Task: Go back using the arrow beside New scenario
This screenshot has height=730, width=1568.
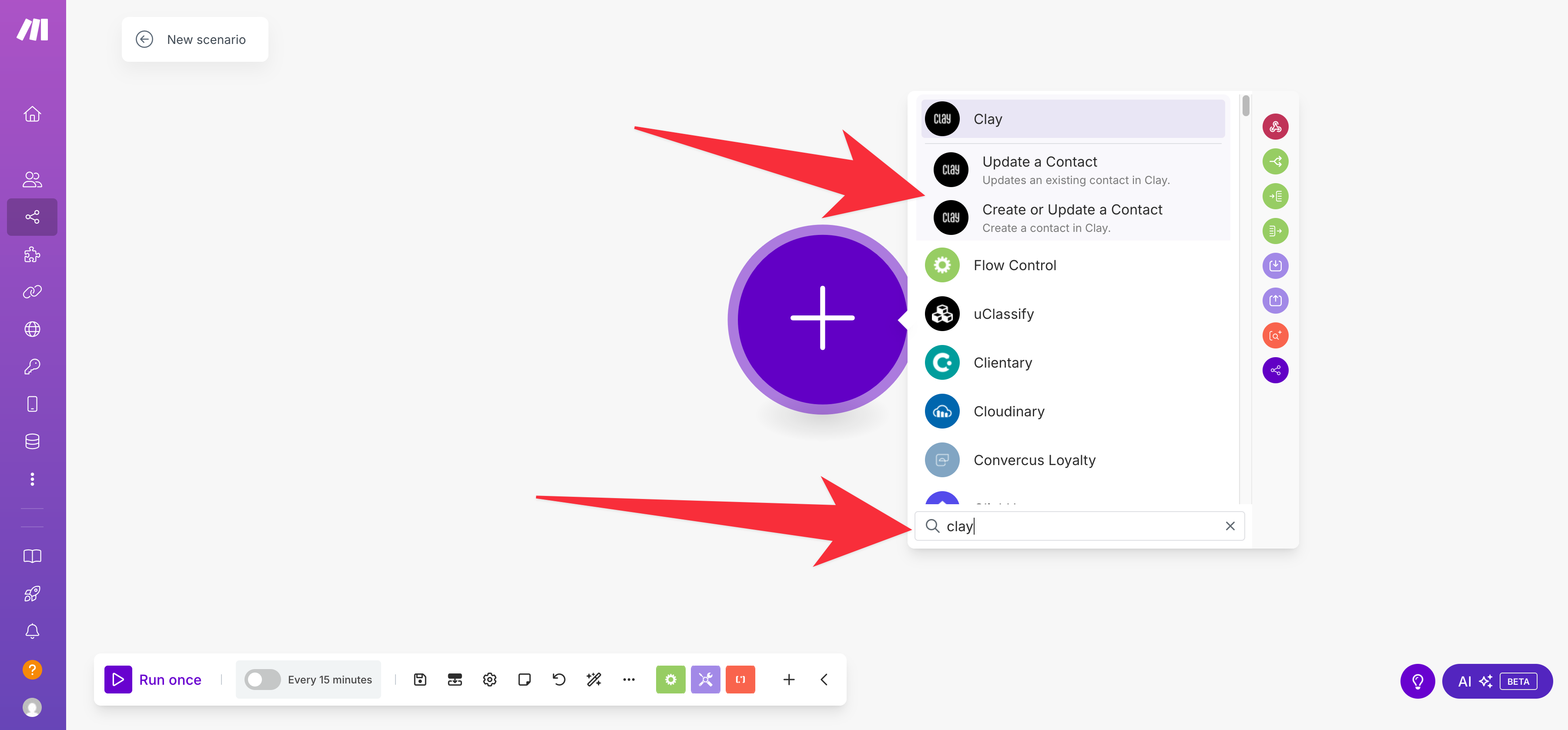Action: pyautogui.click(x=144, y=40)
